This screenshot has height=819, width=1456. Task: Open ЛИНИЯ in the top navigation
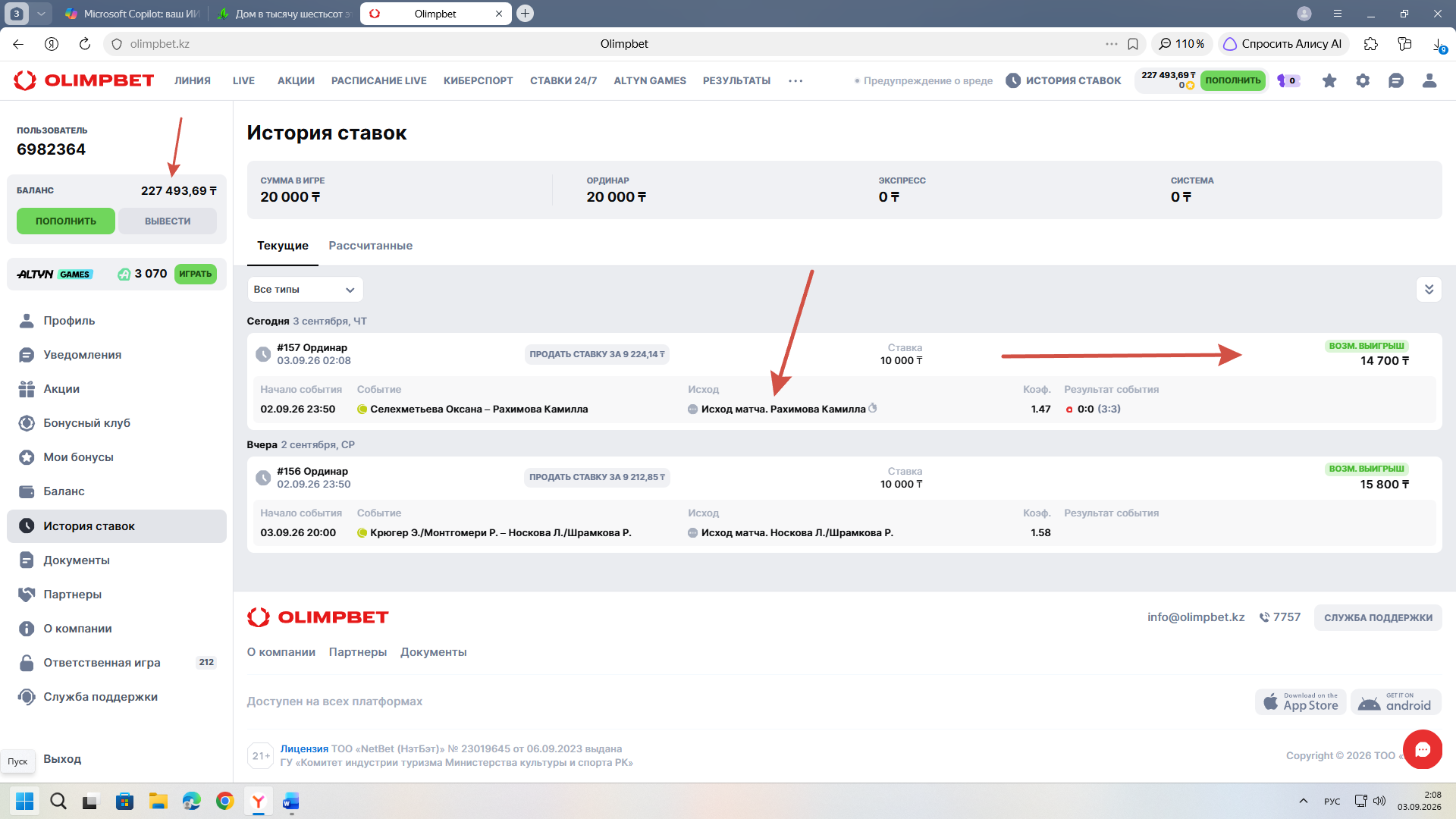193,81
